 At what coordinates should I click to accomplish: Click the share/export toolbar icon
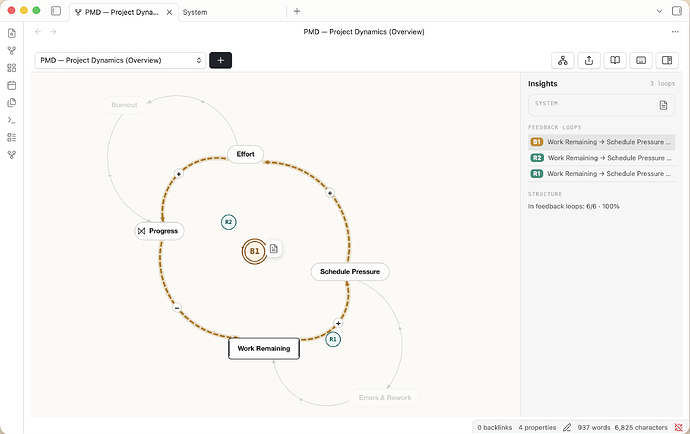click(x=589, y=60)
